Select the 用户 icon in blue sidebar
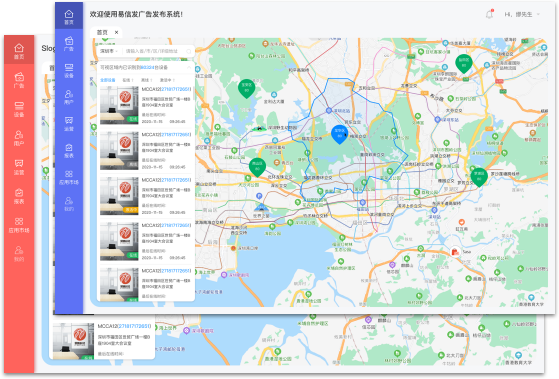 69,94
